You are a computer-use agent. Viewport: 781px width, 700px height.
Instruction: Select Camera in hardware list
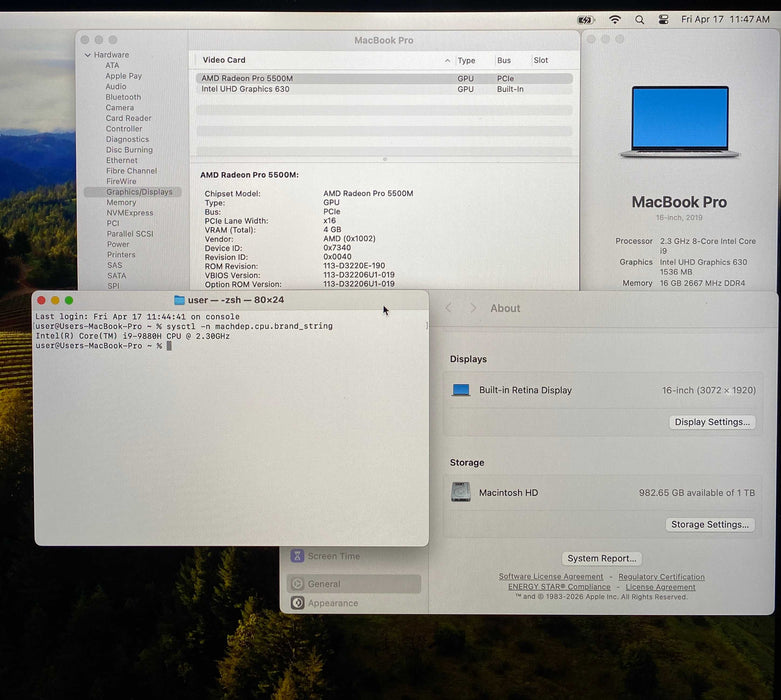pos(120,108)
